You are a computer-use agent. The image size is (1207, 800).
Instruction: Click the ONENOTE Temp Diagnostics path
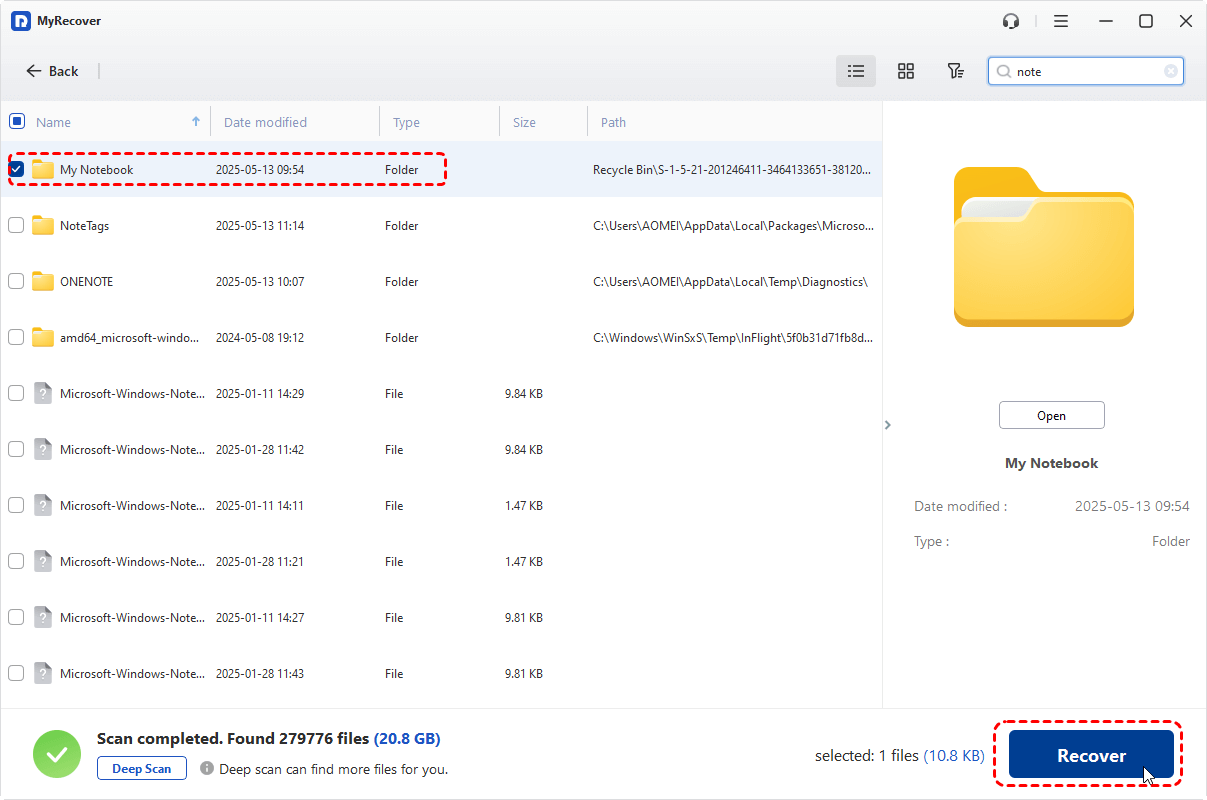730,282
